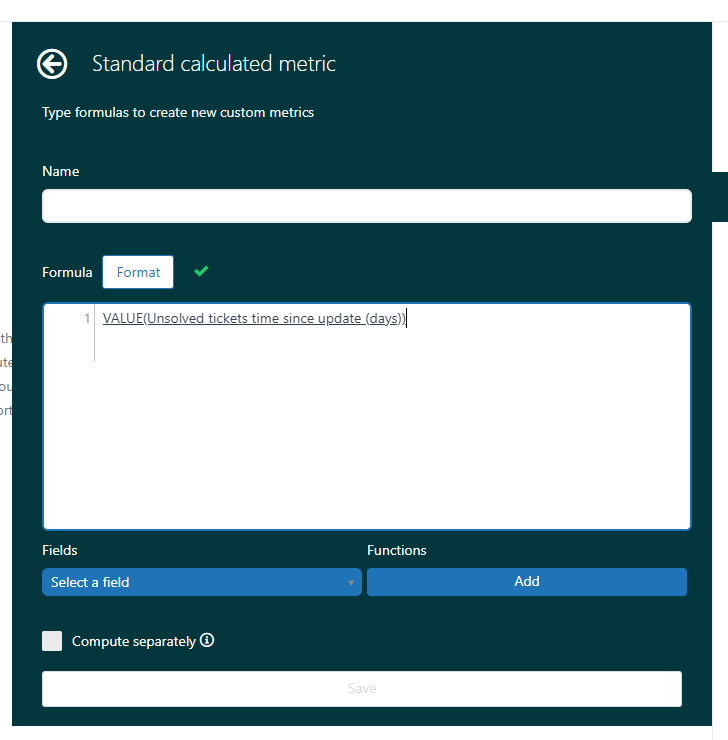Screen dimensions: 728x740
Task: Click the green formula validation checkmark
Action: click(x=201, y=271)
